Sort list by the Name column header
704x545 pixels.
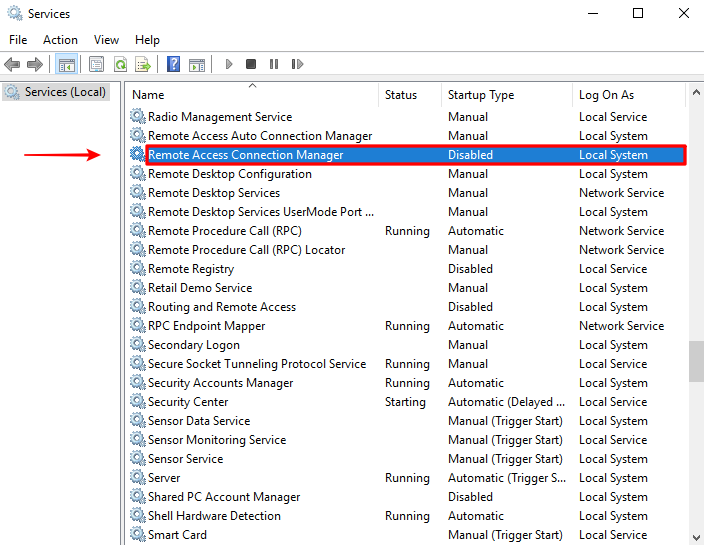click(x=148, y=95)
